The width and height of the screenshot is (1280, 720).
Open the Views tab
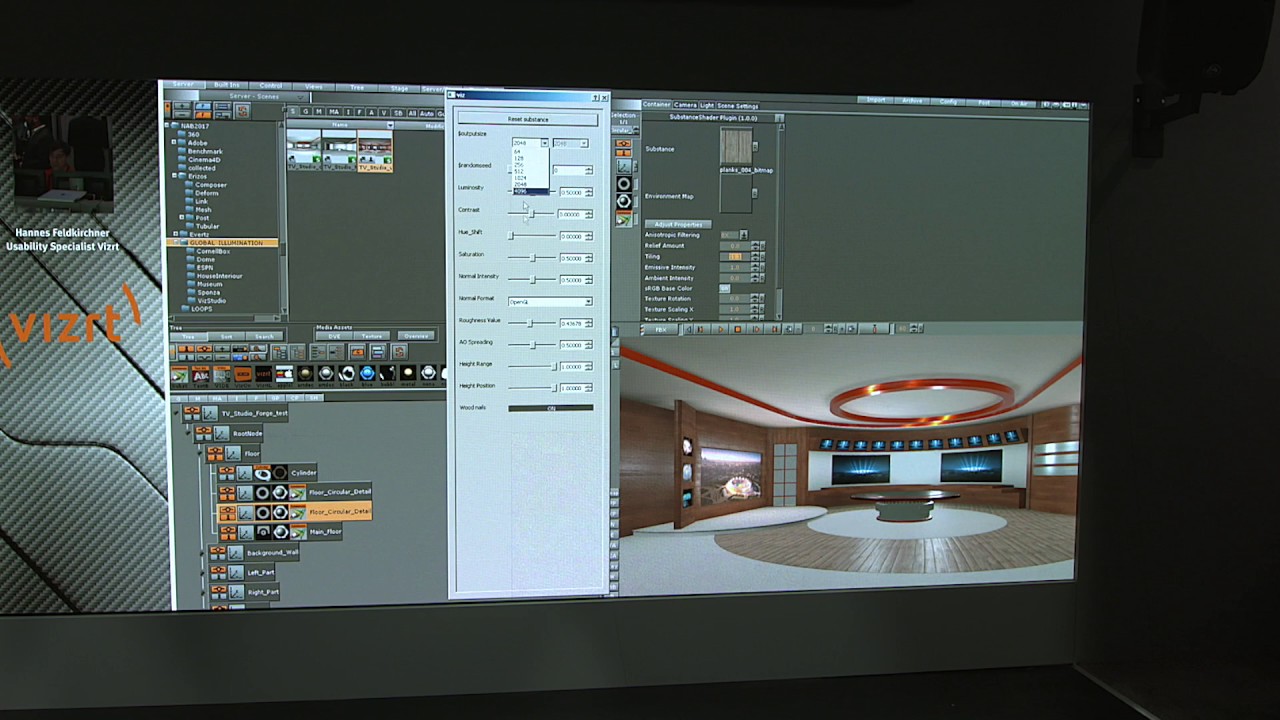click(x=314, y=87)
